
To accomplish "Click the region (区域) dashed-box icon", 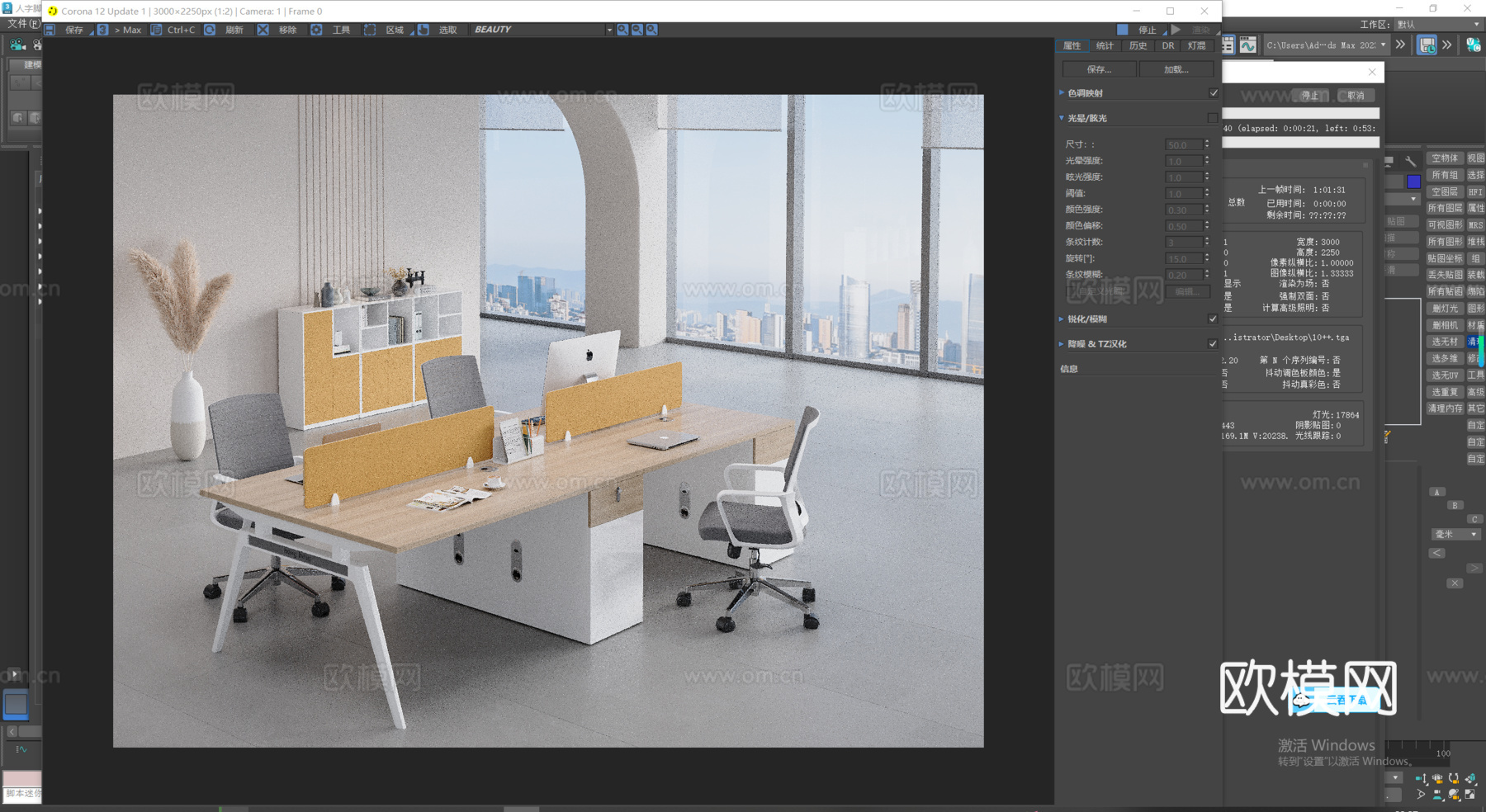I will pyautogui.click(x=370, y=30).
